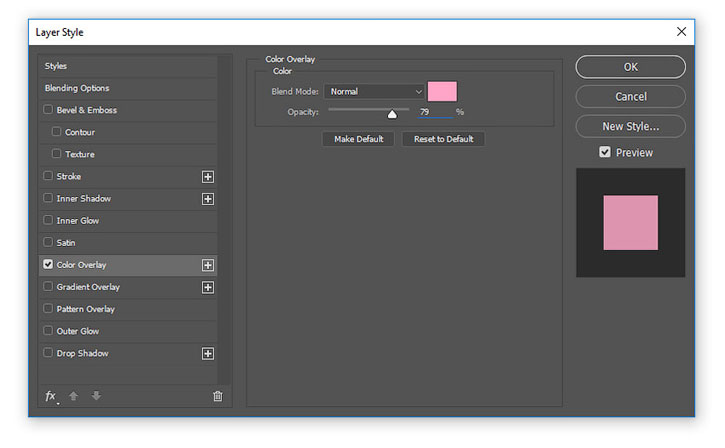Enable the Texture checkbox
Image resolution: width=725 pixels, height=448 pixels.
pos(56,153)
